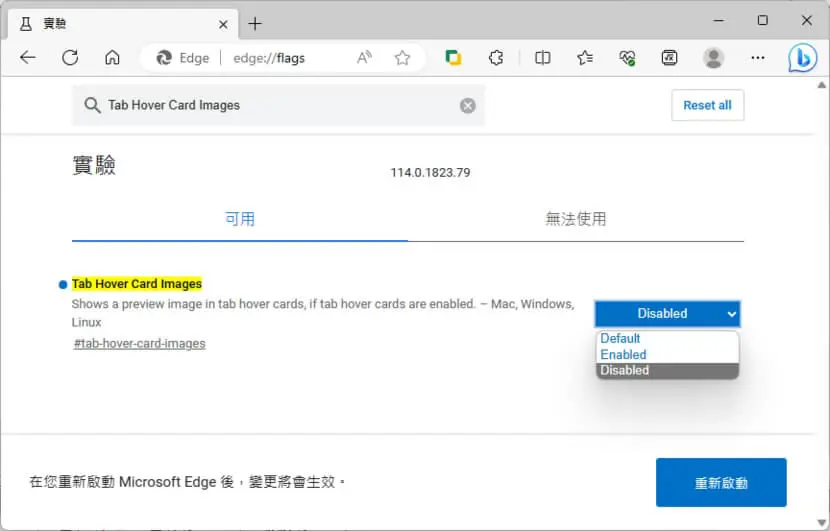Open the Bing chat sidebar icon
Screen dimensions: 830x531
(x=802, y=58)
